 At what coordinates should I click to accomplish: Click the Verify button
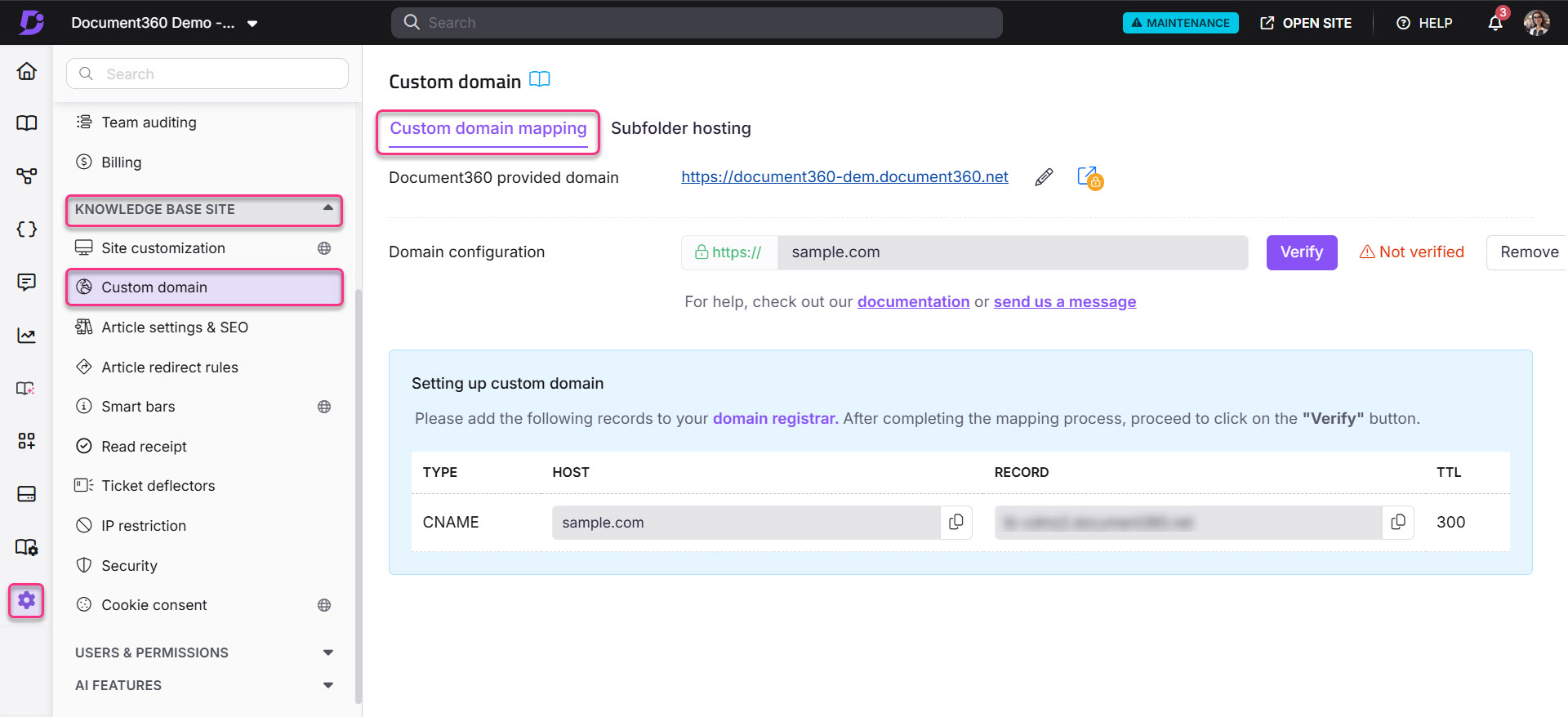click(1302, 252)
